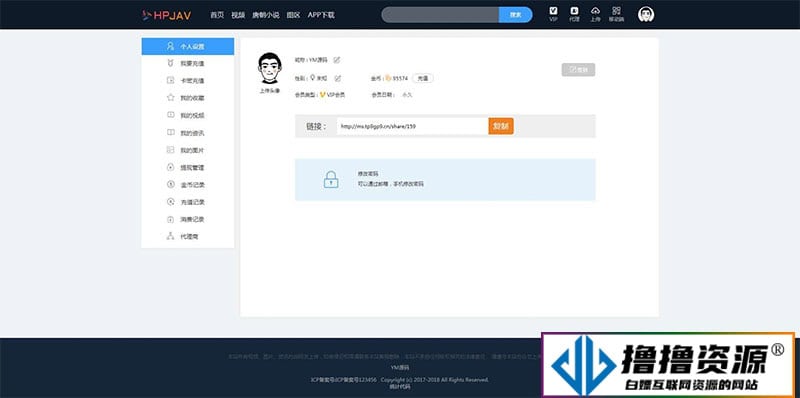Screen dimensions: 800x398
Task: Click the gray button at top right
Action: (x=578, y=70)
